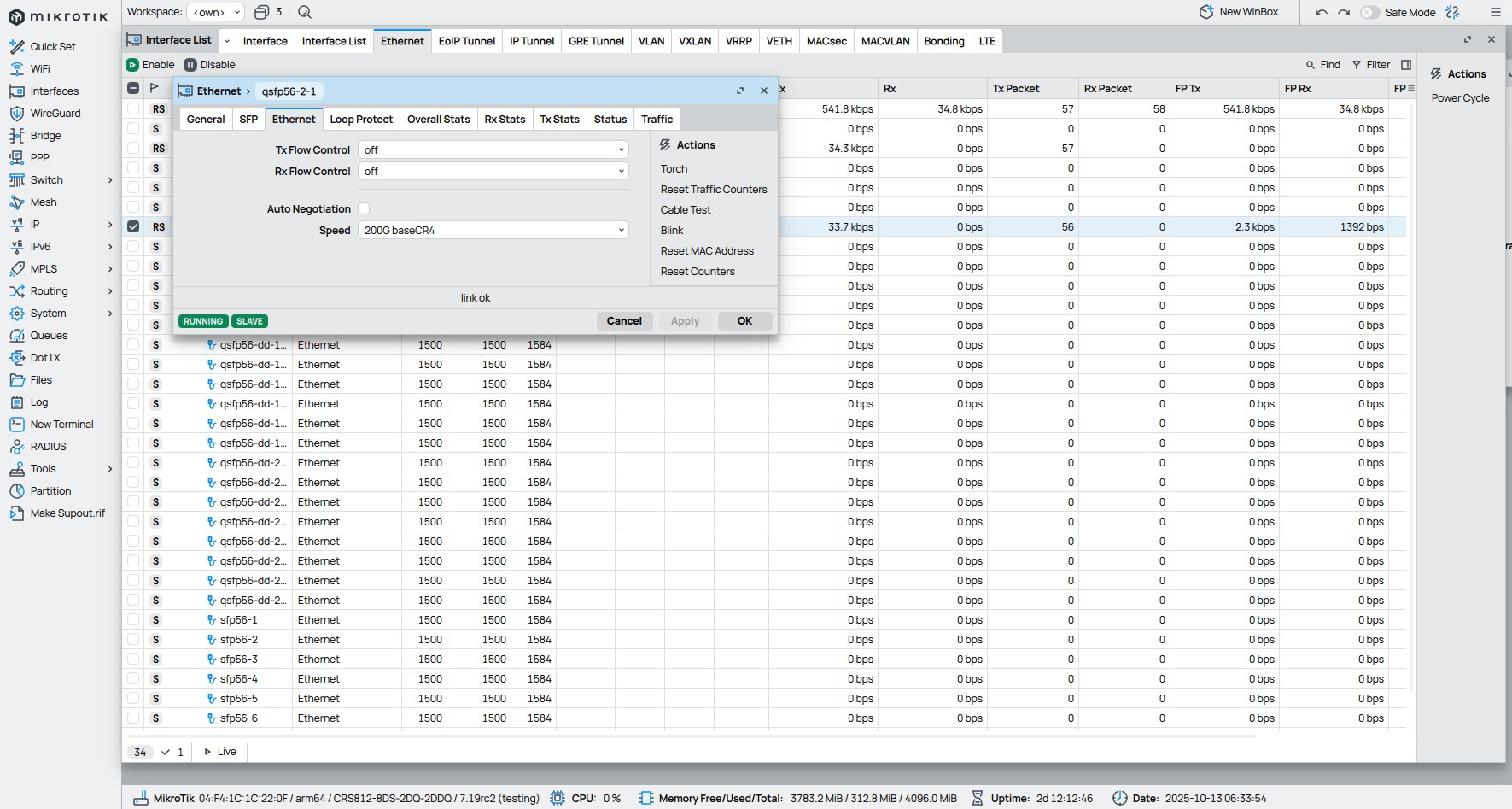Image resolution: width=1512 pixels, height=809 pixels.
Task: Check the Auto Negotiation checkbox
Action: 364,208
